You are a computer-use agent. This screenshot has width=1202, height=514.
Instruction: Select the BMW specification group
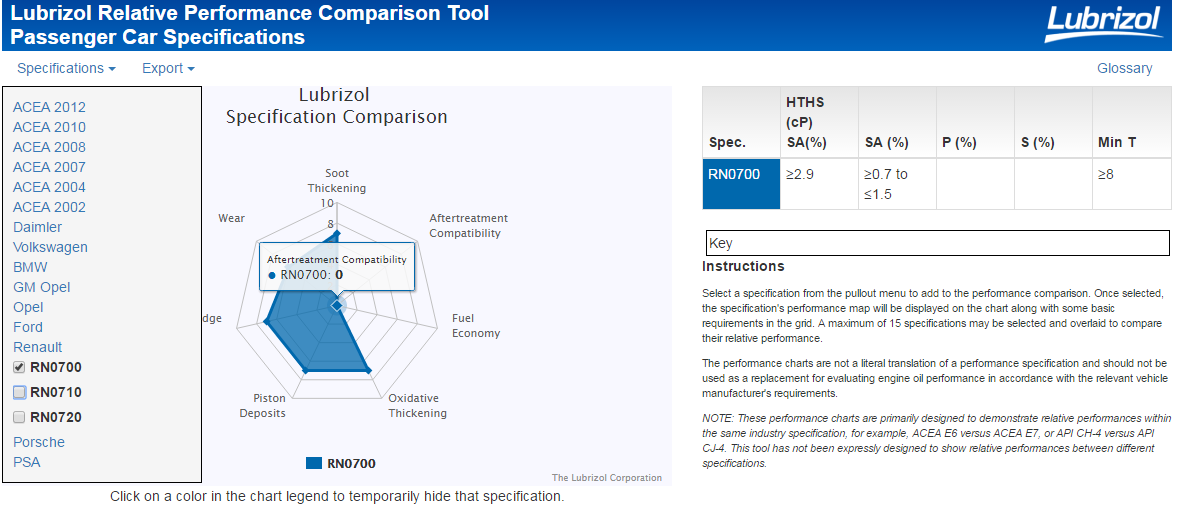(x=30, y=267)
